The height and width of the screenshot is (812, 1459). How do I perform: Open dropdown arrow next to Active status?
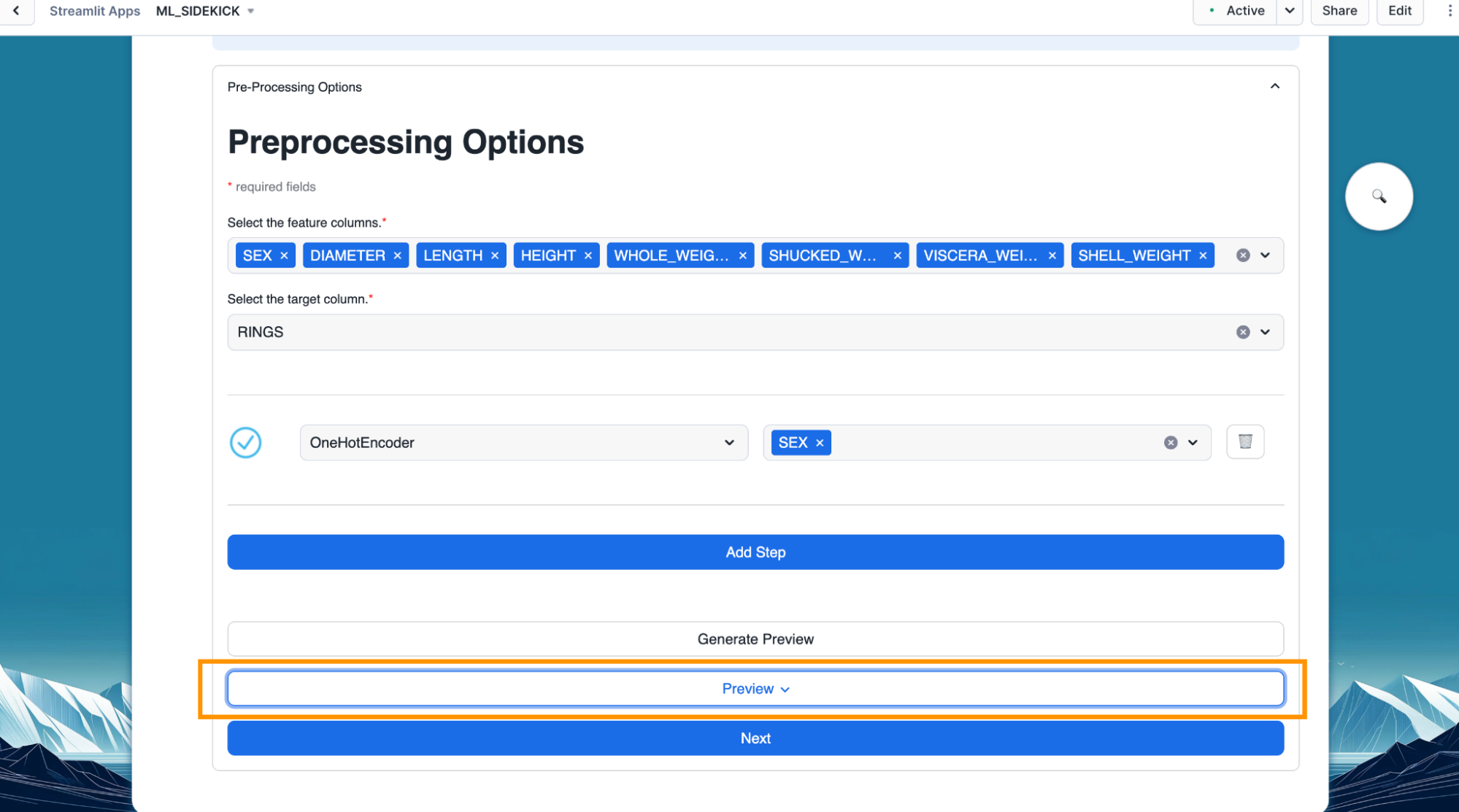(x=1290, y=11)
